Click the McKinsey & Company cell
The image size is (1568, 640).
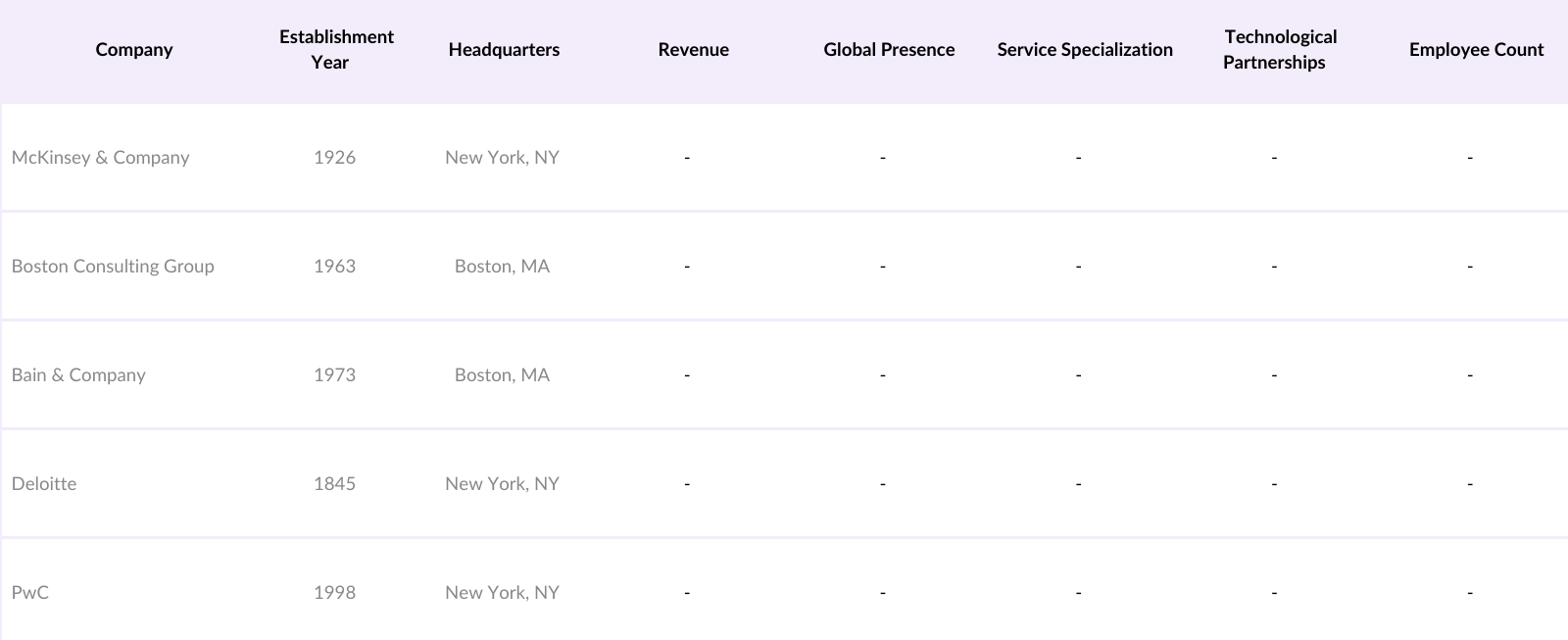tap(101, 158)
